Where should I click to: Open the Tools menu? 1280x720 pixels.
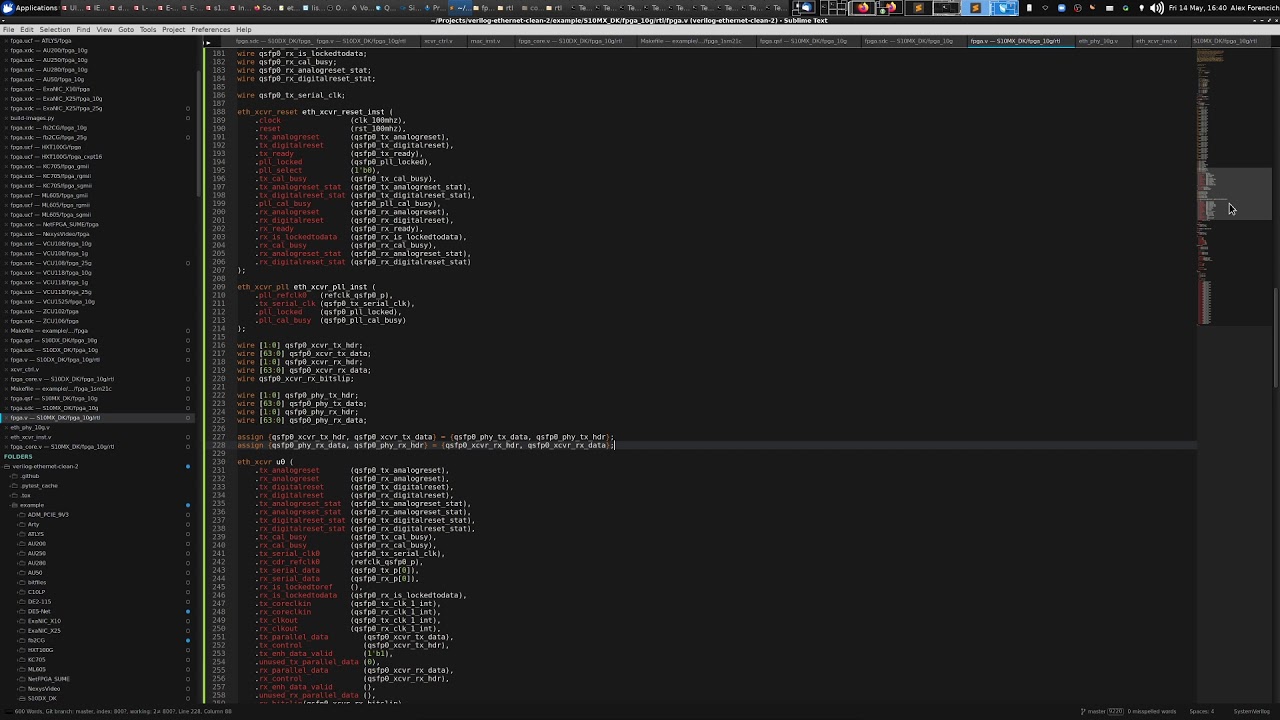pyautogui.click(x=148, y=30)
